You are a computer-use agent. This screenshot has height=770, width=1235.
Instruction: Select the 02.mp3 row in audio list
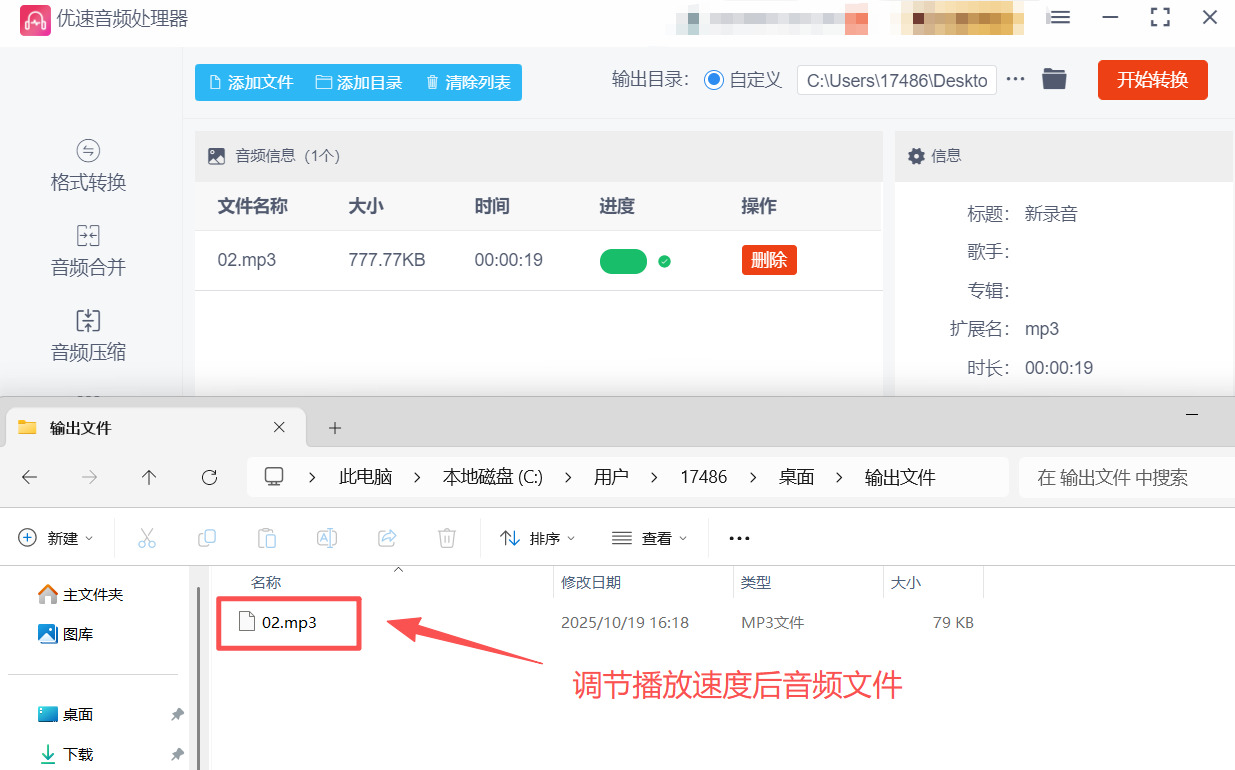pos(538,260)
